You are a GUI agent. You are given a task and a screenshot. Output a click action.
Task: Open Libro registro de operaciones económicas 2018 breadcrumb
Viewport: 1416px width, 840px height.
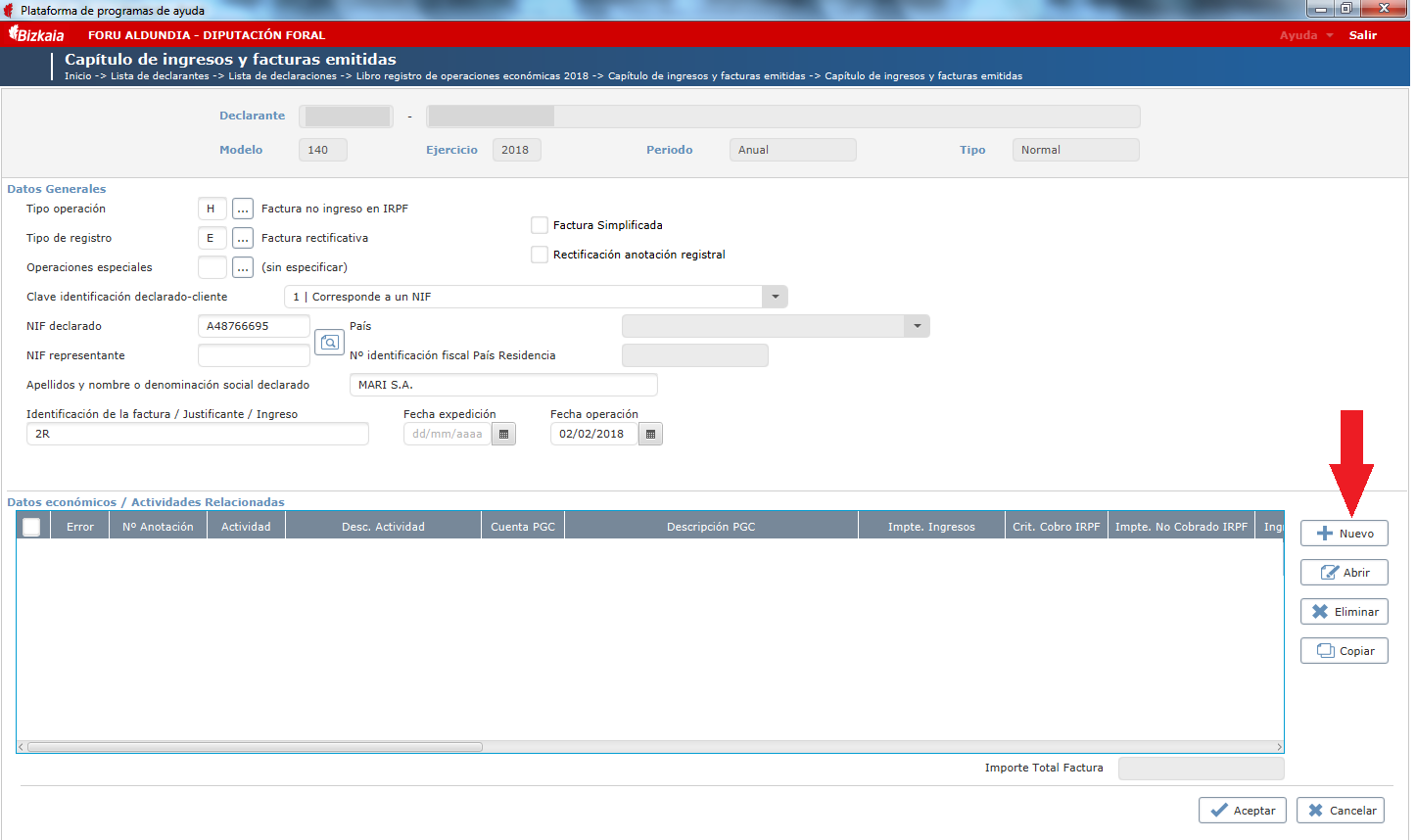[472, 75]
